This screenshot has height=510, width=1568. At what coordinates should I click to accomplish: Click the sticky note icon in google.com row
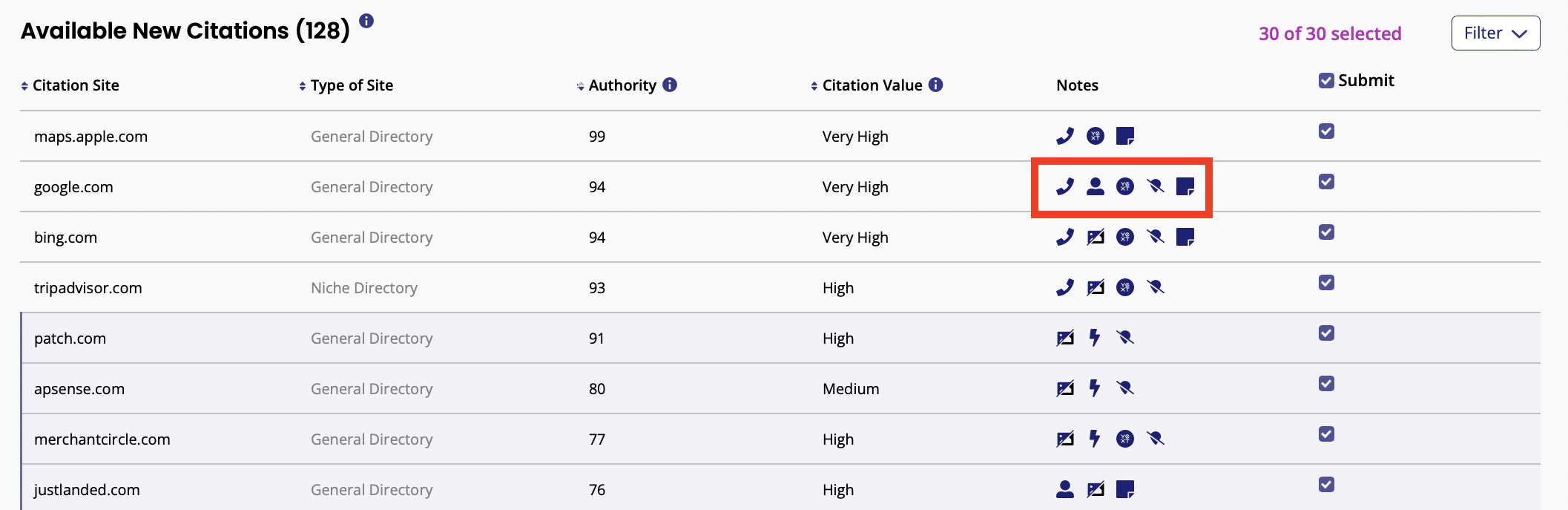(x=1185, y=186)
